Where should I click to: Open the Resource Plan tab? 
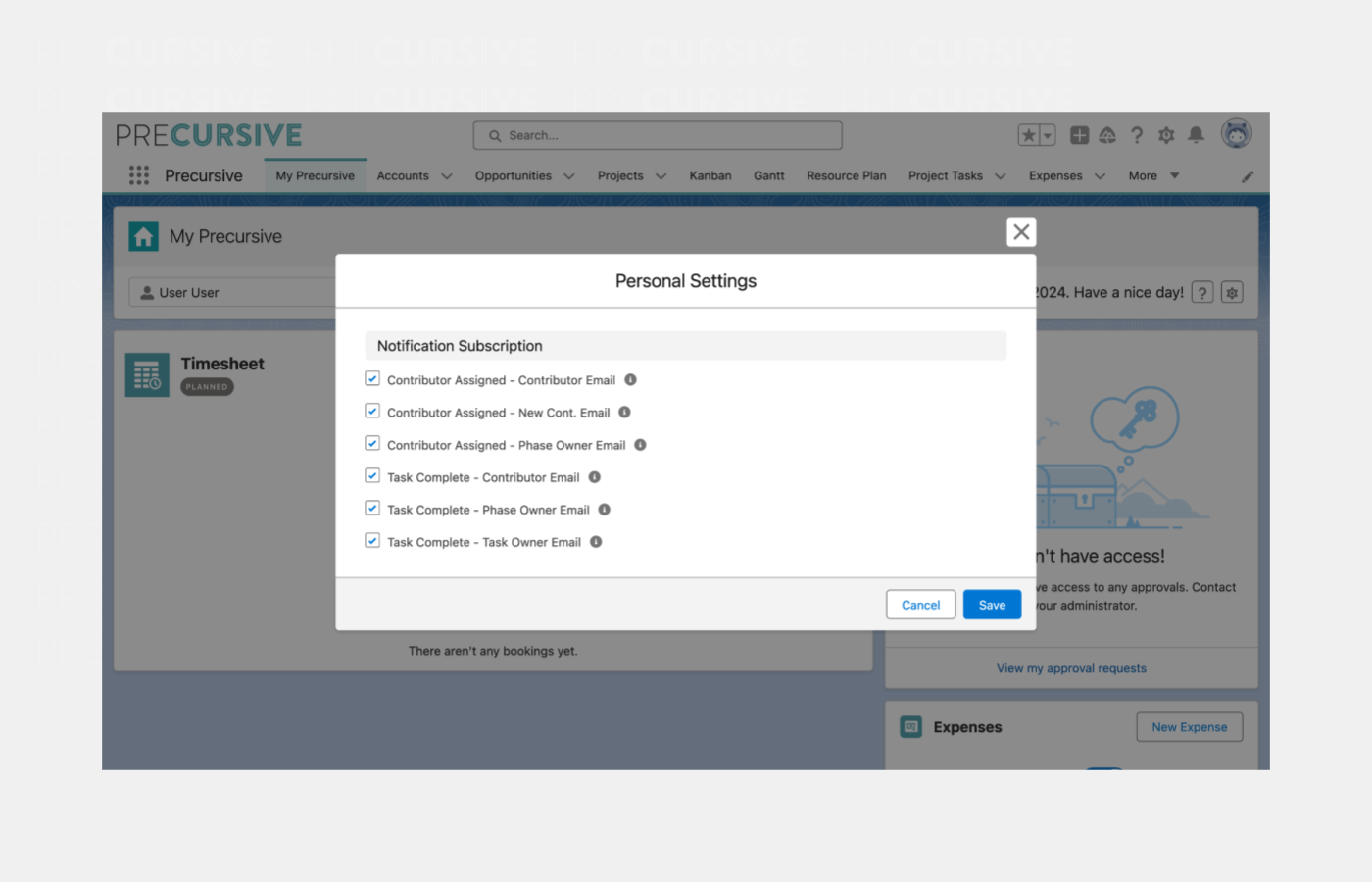(x=846, y=176)
